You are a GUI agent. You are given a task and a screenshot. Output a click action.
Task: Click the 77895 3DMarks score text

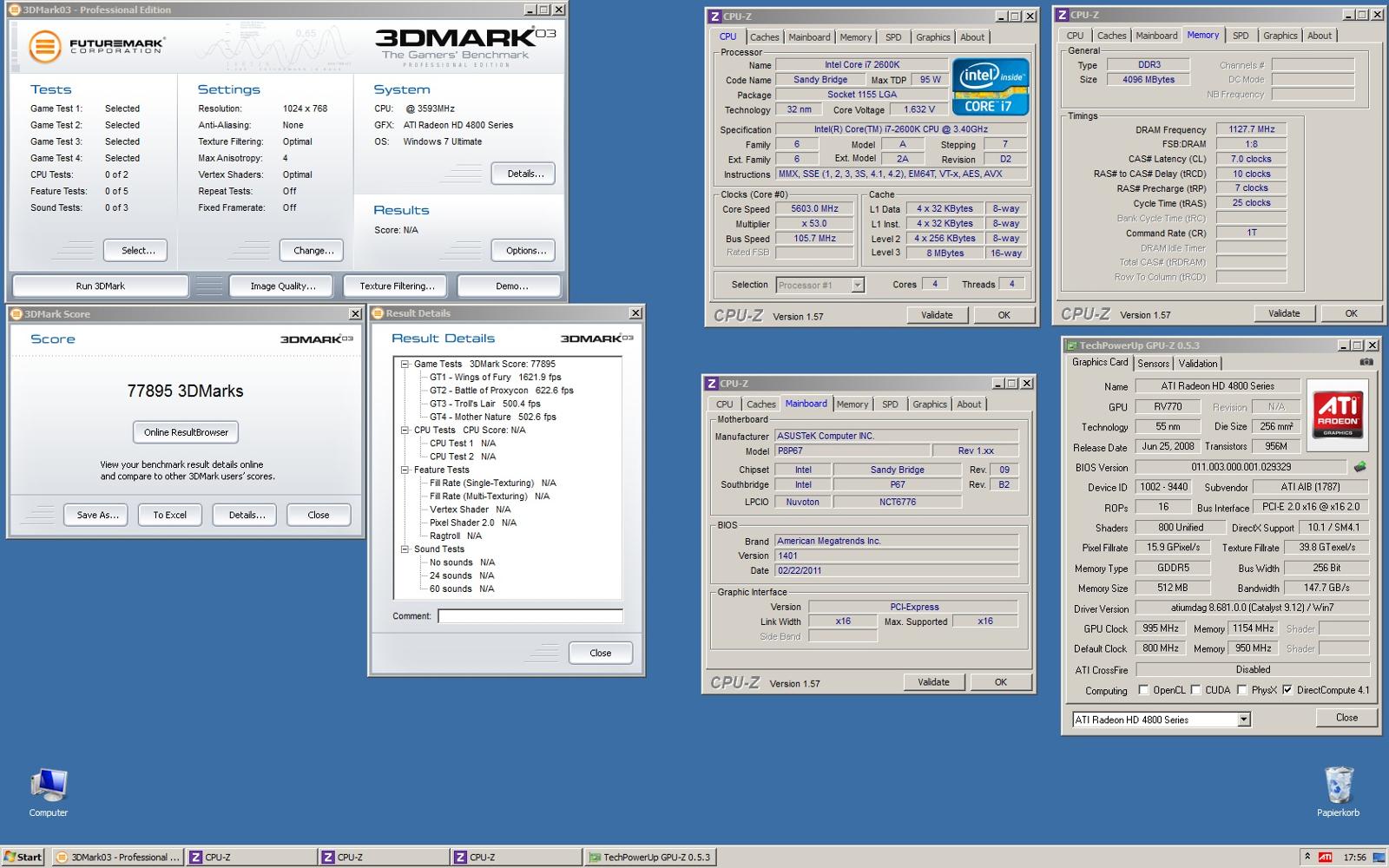pos(185,391)
